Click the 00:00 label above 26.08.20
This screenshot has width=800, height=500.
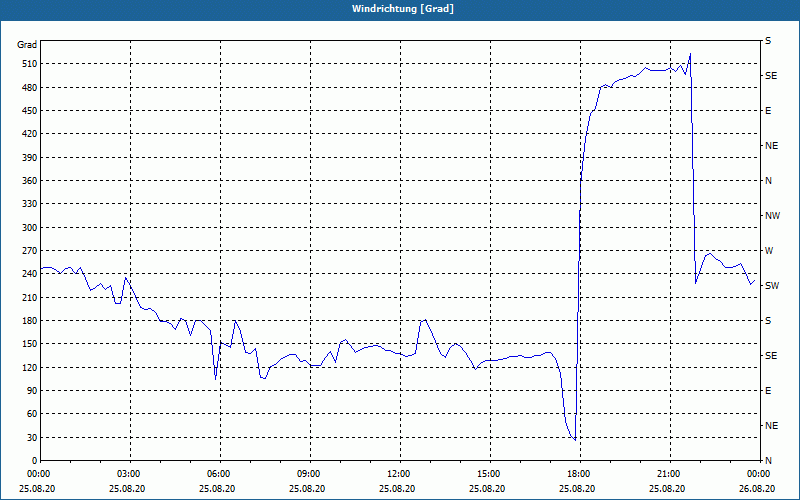coord(757,474)
